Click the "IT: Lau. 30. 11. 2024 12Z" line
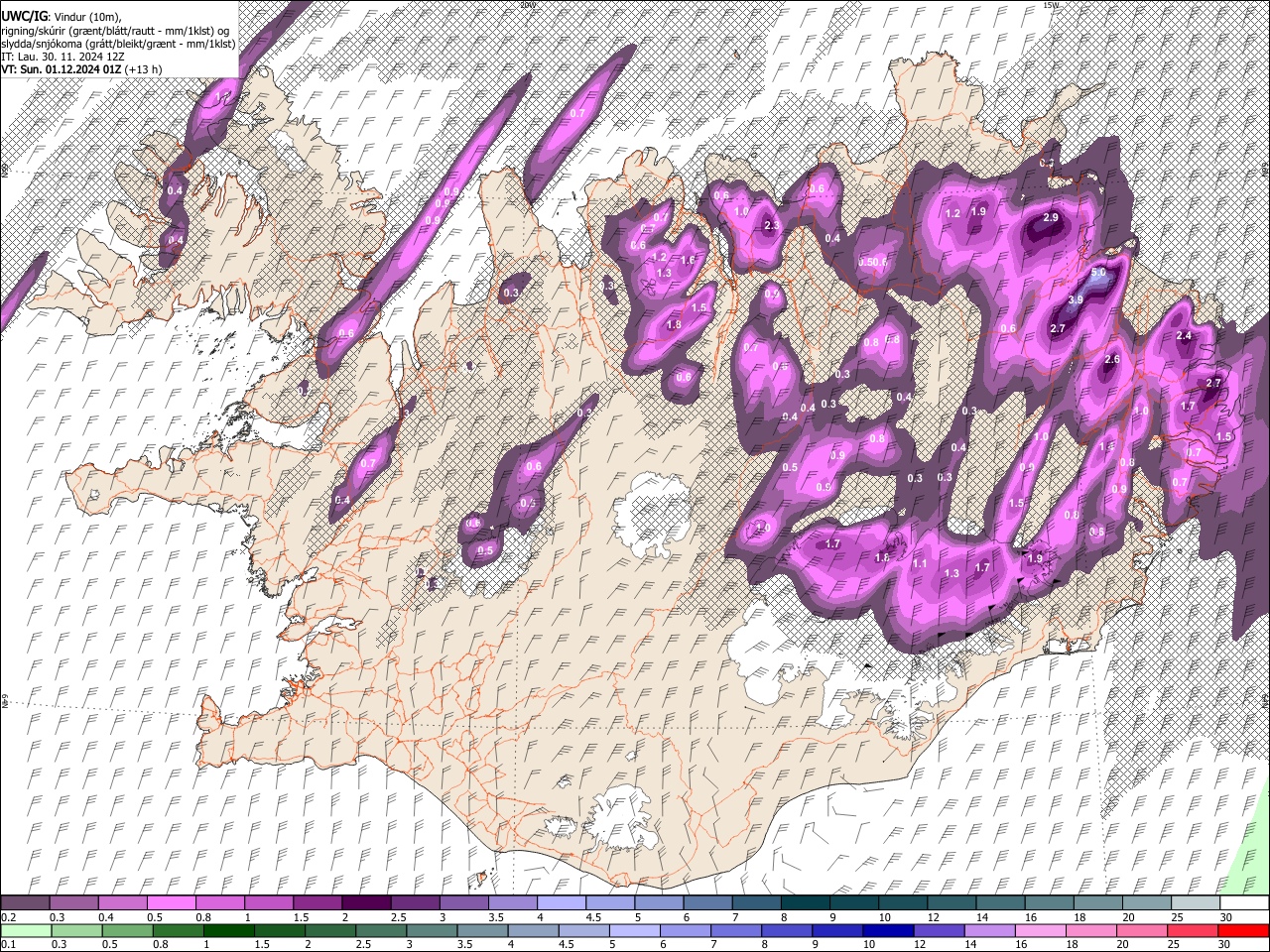 pyautogui.click(x=63, y=57)
